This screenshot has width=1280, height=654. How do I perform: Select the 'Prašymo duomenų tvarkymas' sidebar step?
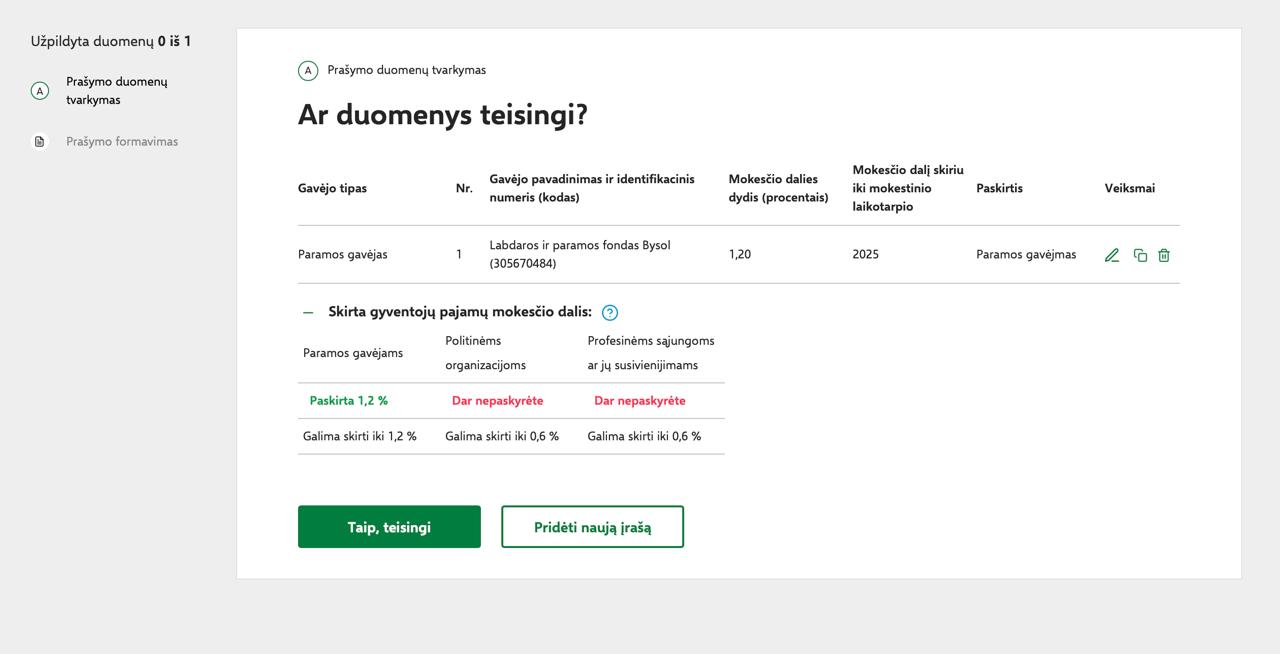tap(116, 91)
